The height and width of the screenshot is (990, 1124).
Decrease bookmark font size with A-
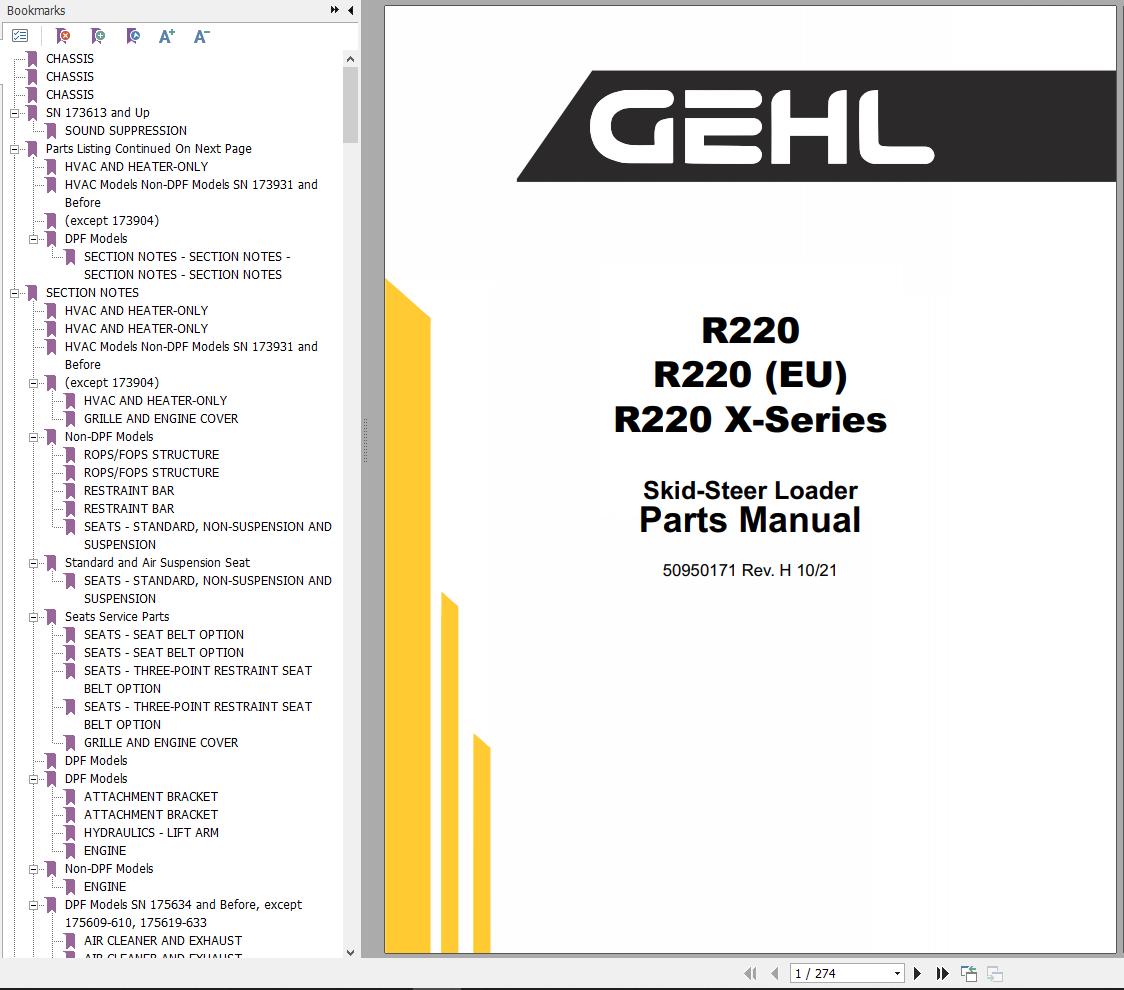coord(201,36)
